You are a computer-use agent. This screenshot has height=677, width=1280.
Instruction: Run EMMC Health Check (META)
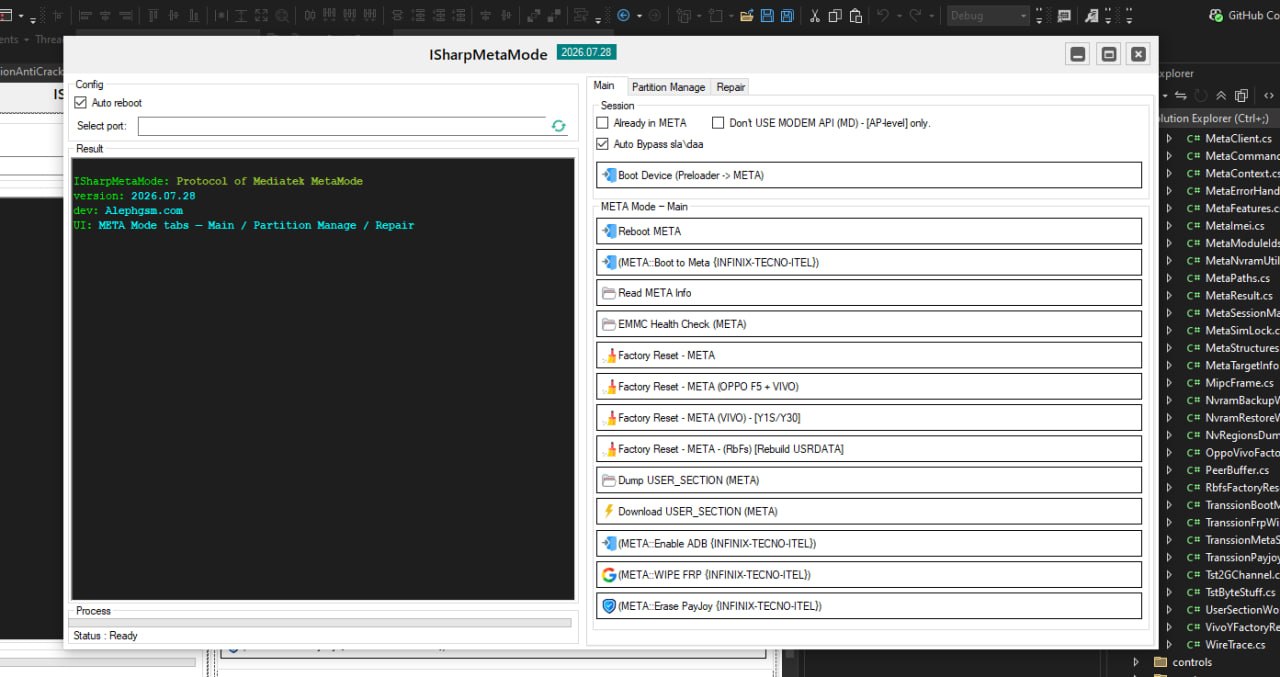tap(868, 324)
